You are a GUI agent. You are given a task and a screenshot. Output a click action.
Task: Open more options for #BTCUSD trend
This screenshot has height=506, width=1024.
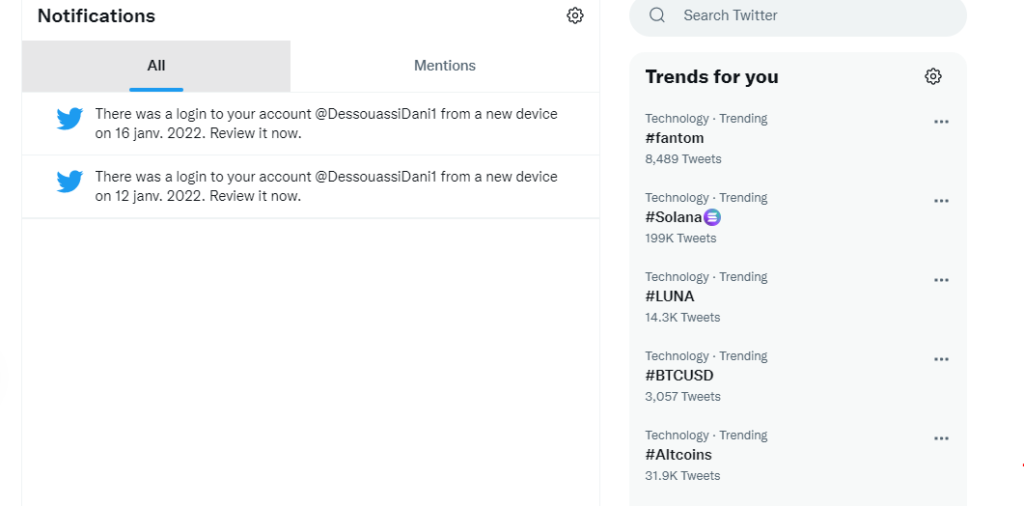[941, 359]
